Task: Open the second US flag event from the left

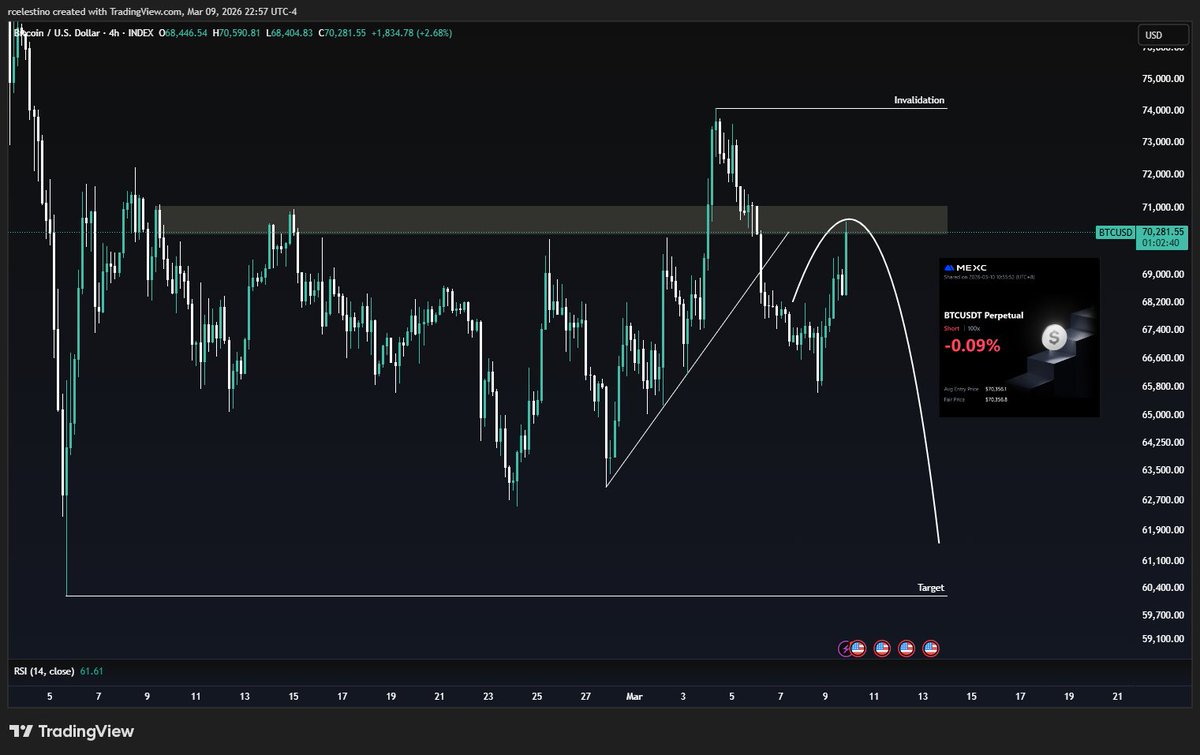Action: point(882,648)
